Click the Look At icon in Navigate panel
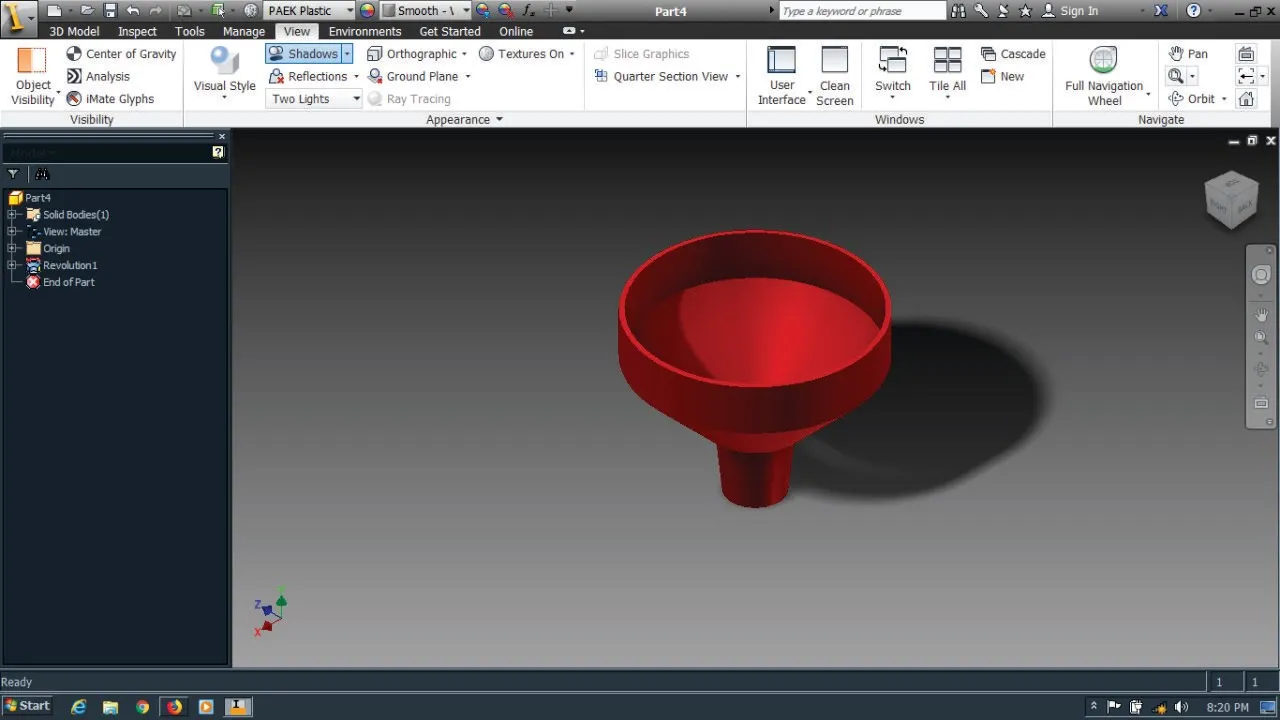The width and height of the screenshot is (1280, 720). pos(1246,54)
